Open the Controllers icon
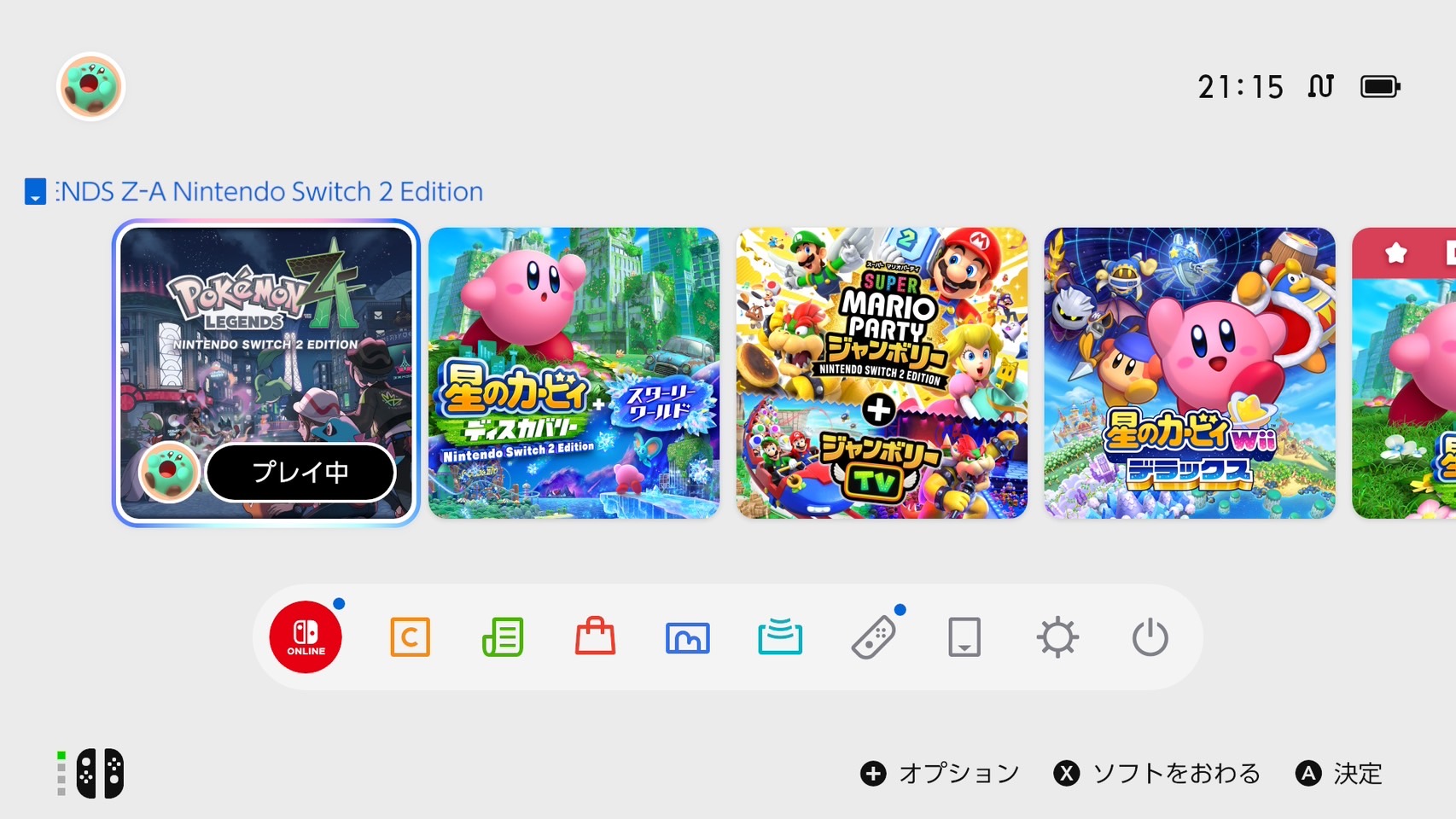The image size is (1456, 819). point(873,637)
